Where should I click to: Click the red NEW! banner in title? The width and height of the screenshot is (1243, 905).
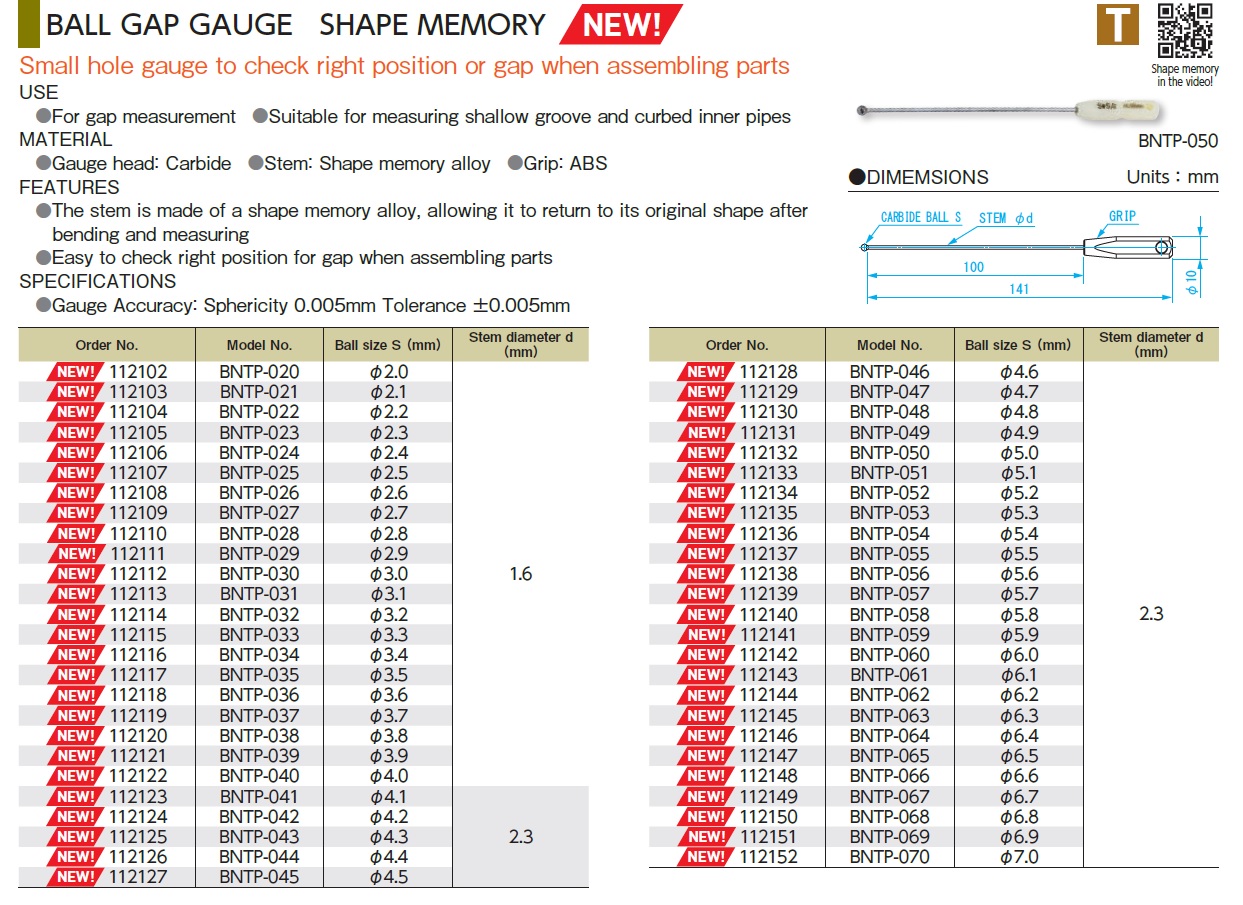621,24
